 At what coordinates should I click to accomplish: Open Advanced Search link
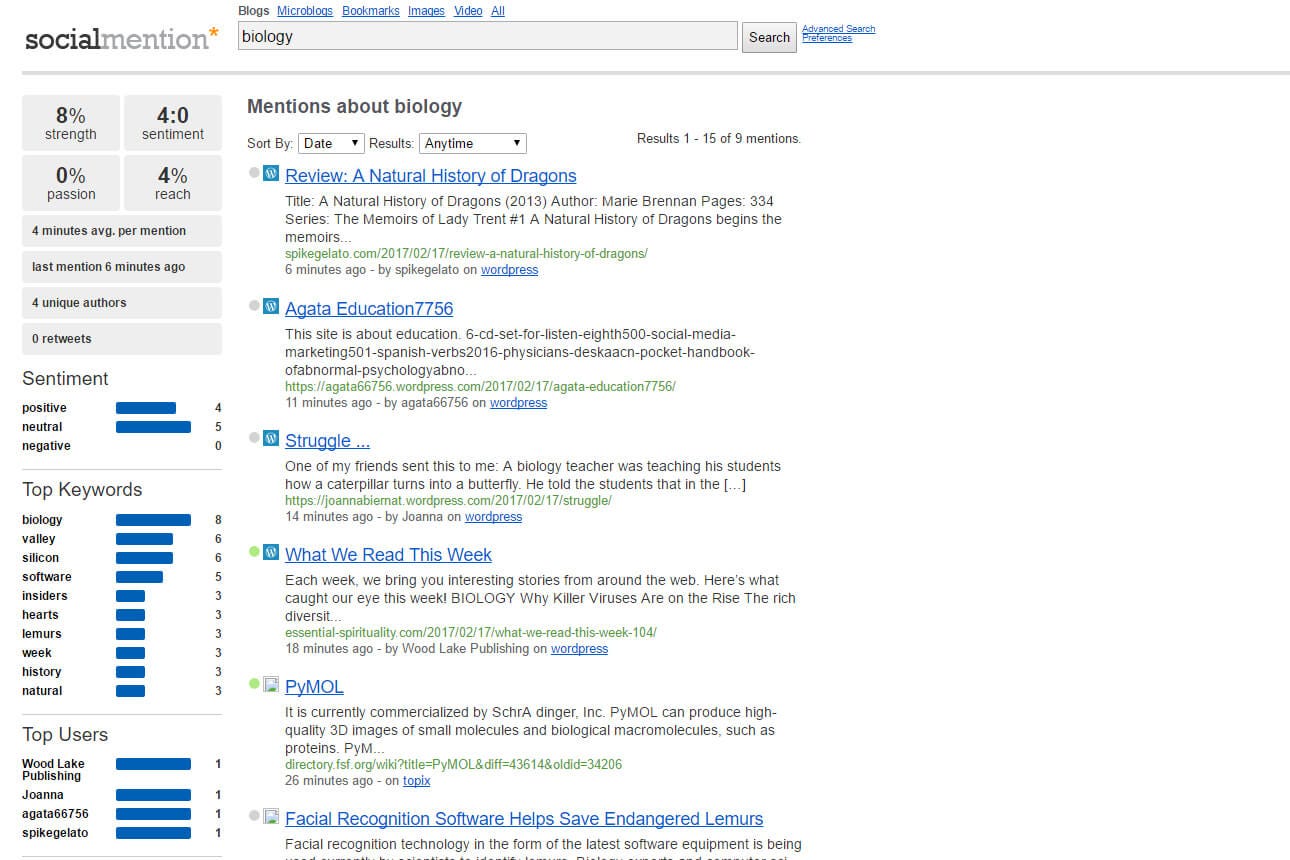click(838, 29)
